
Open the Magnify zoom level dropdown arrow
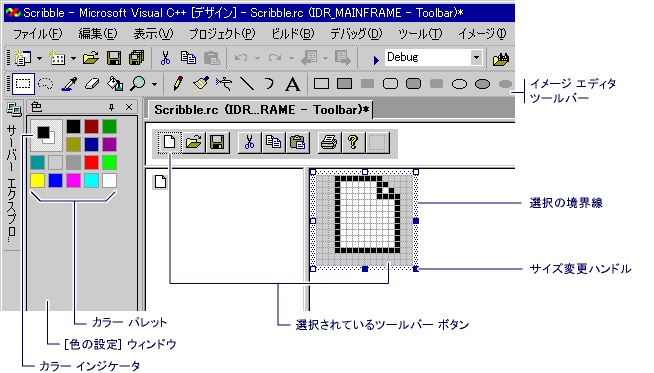[155, 84]
